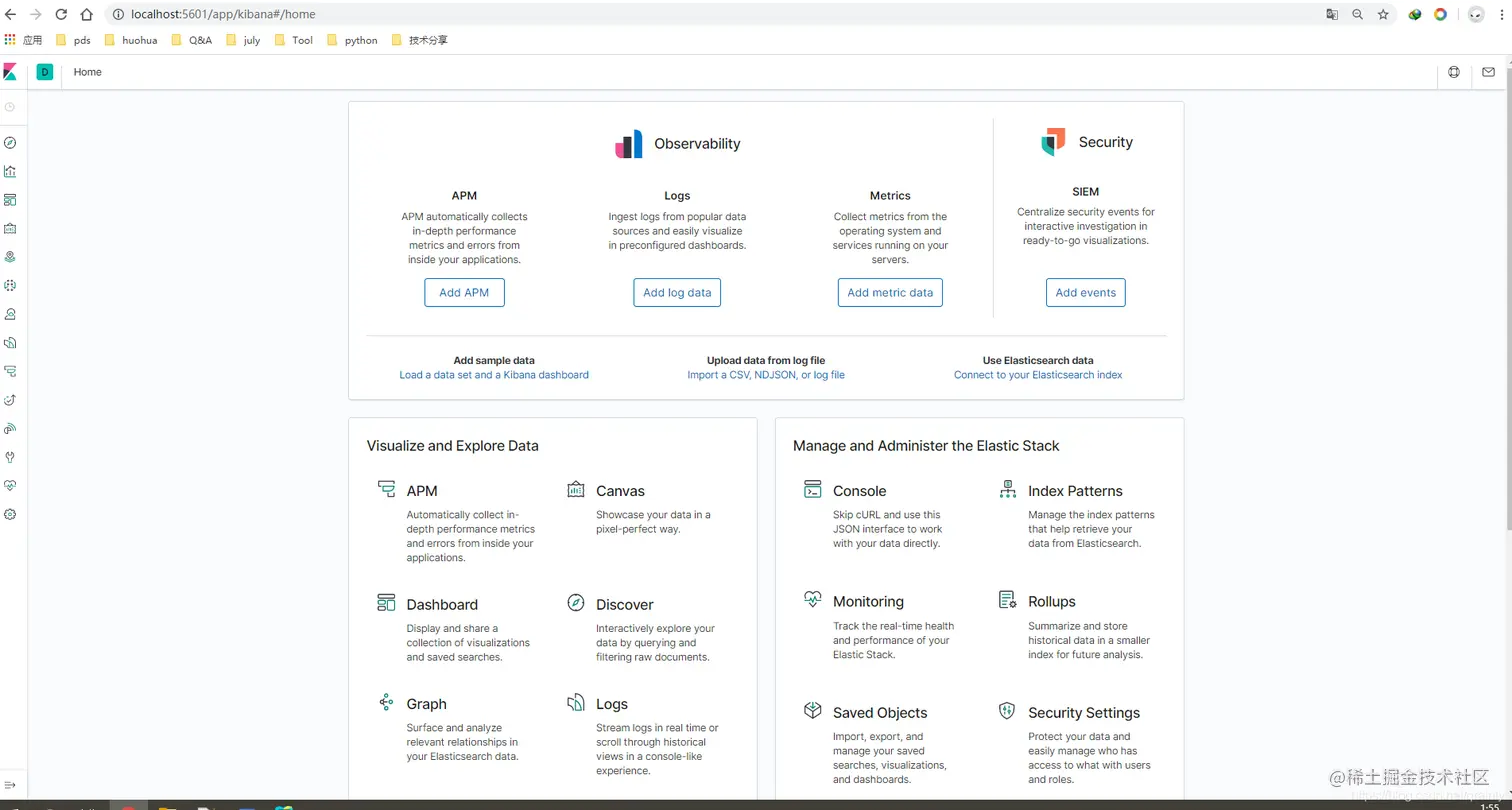1512x810 pixels.
Task: Open Dev Tools wrench icon in sidebar
Action: click(x=10, y=457)
